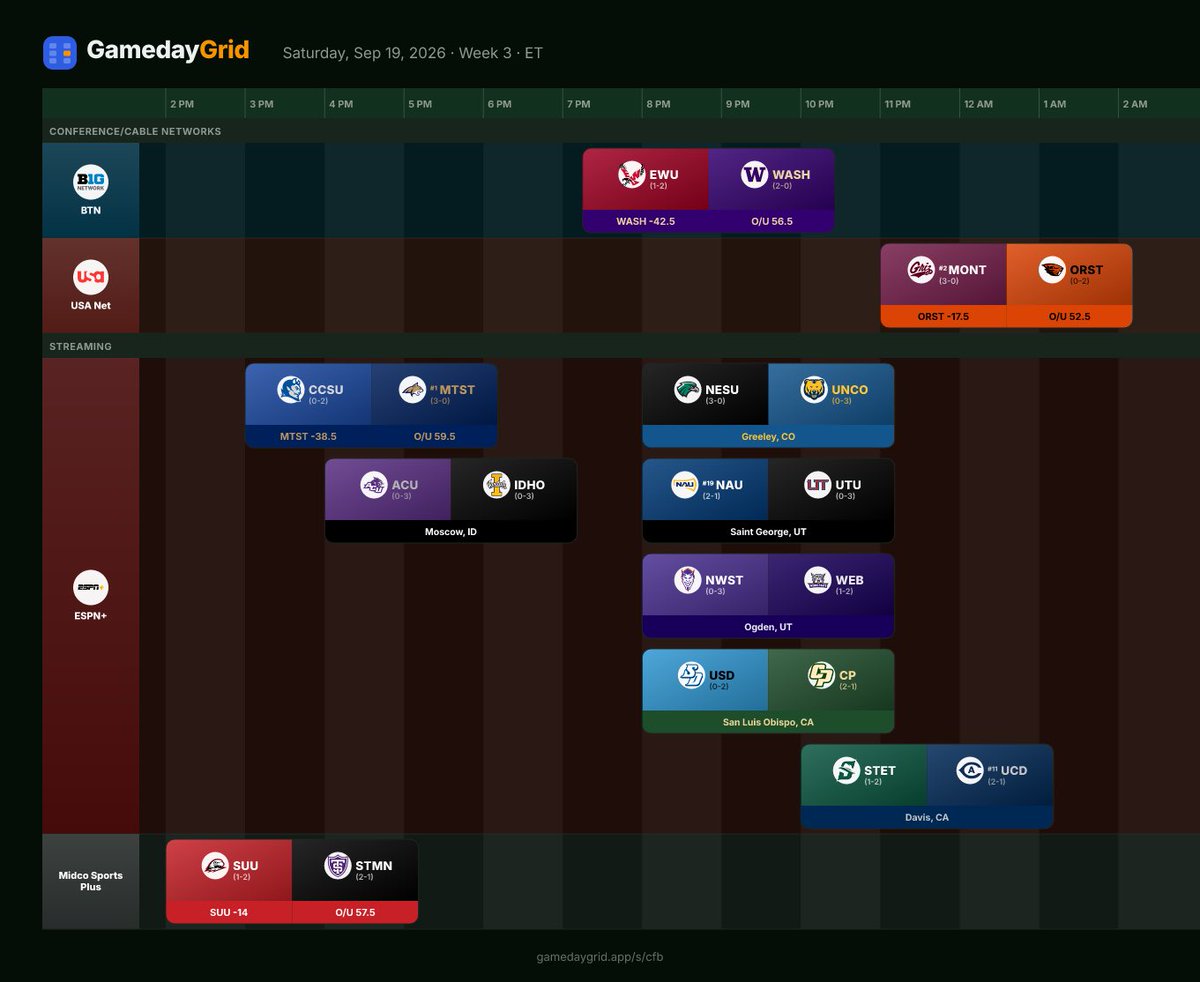Click the WASH -42.5 spread

pos(645,221)
